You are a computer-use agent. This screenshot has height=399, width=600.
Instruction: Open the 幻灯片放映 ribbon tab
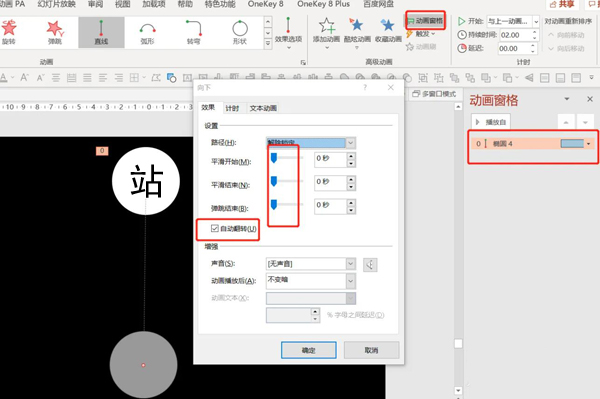tap(57, 4)
